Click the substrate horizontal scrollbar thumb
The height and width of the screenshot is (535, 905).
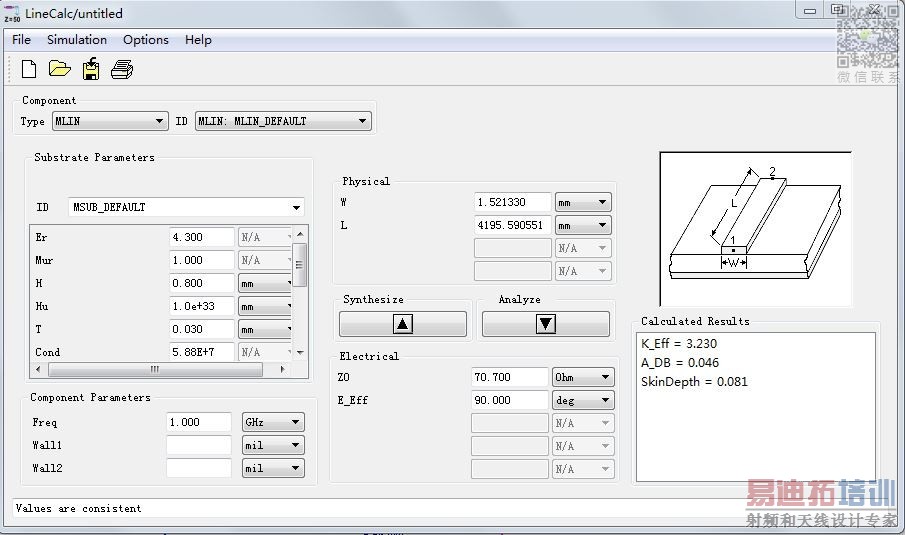pos(155,369)
